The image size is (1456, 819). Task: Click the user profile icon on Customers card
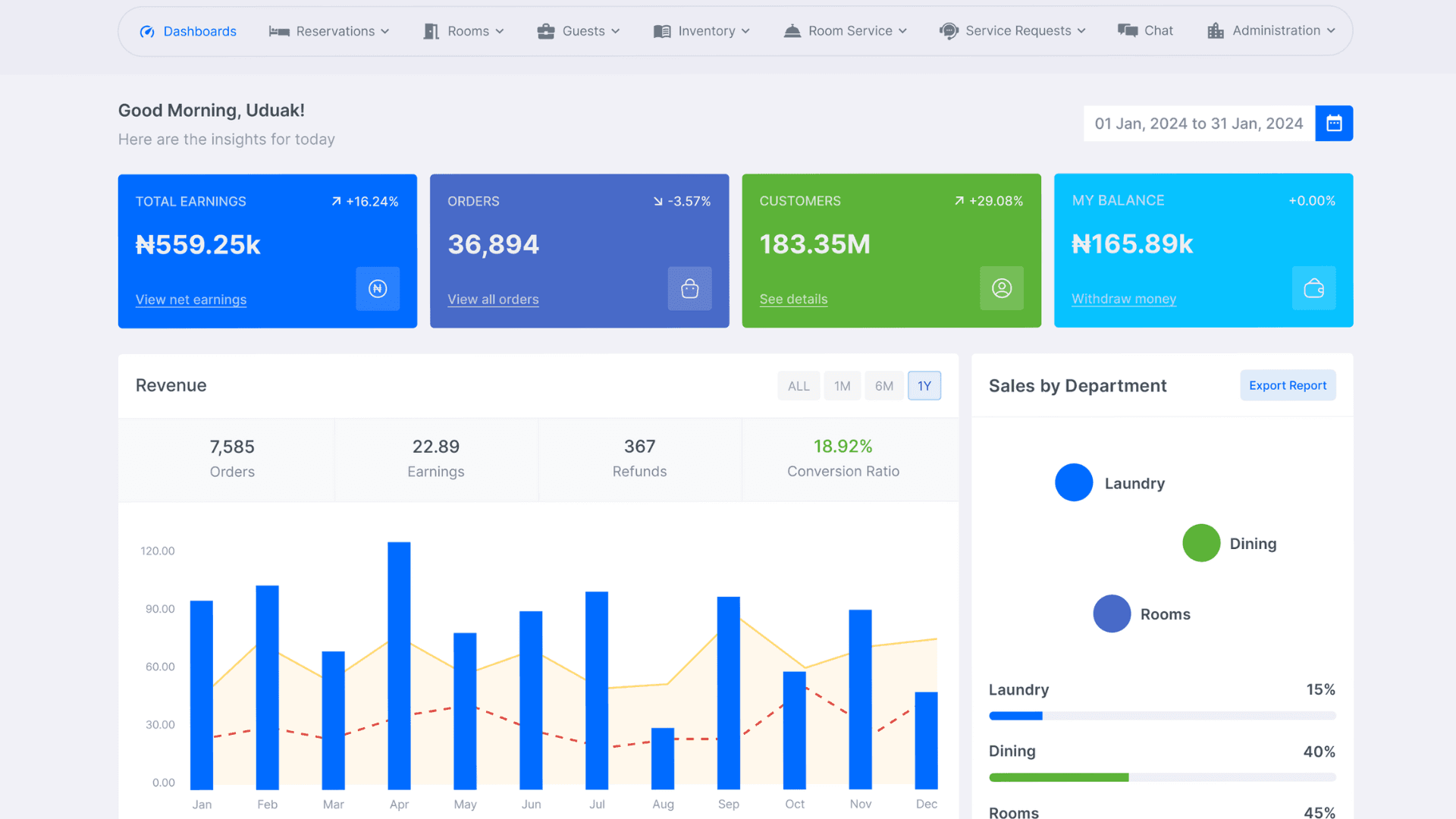(1001, 289)
